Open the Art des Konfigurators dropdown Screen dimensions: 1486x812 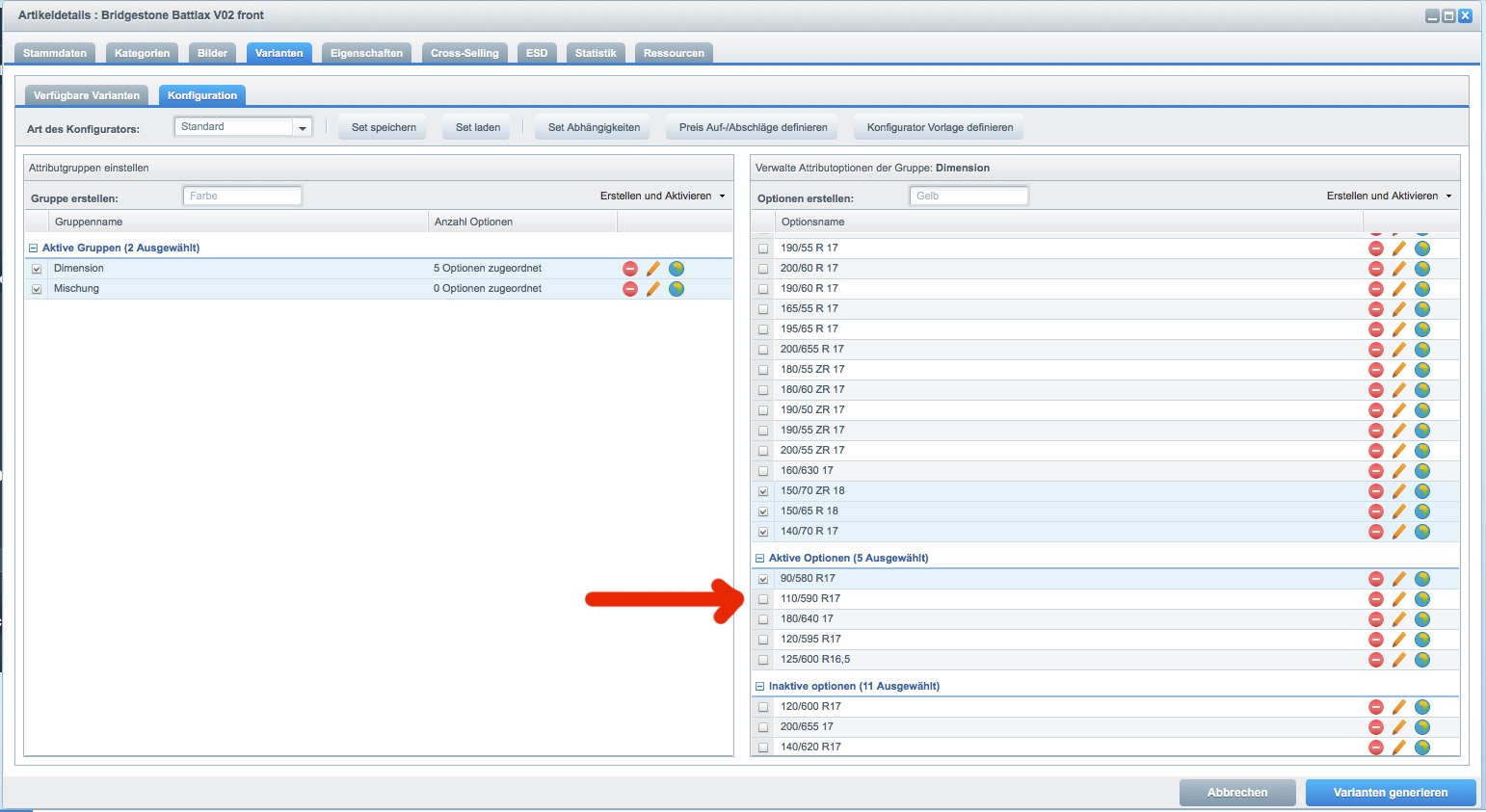pos(303,127)
